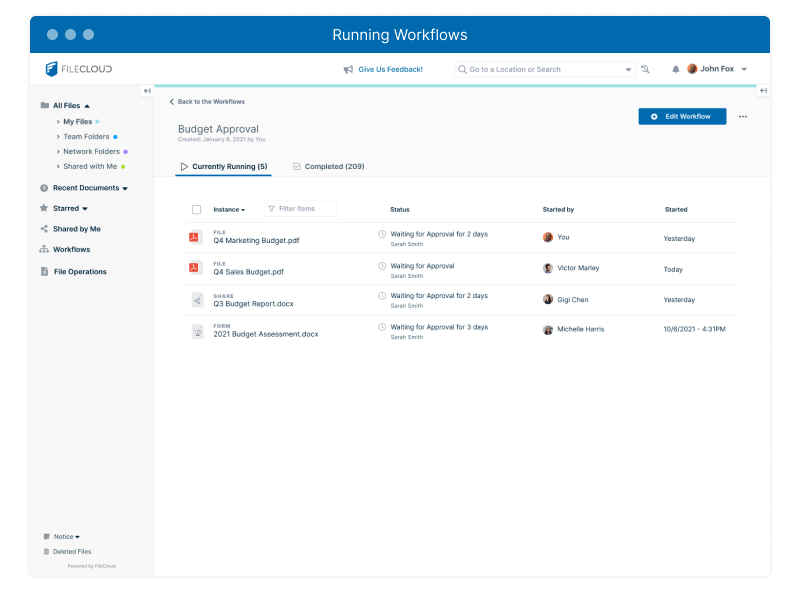Expand the John Fox user menu
Image resolution: width=800 pixels, height=592 pixels.
coord(717,69)
